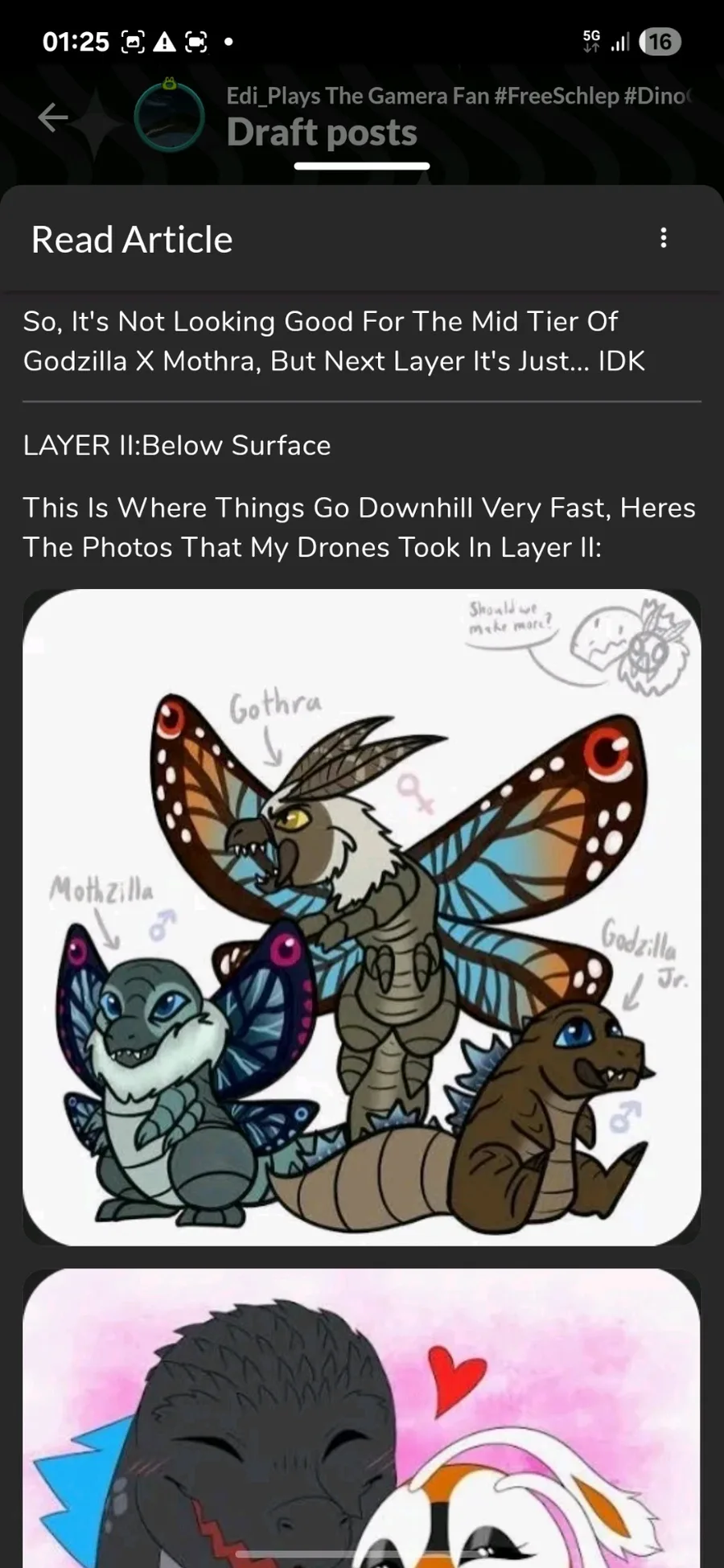Tap the Read Article header
This screenshot has width=724, height=1568.
tap(132, 240)
